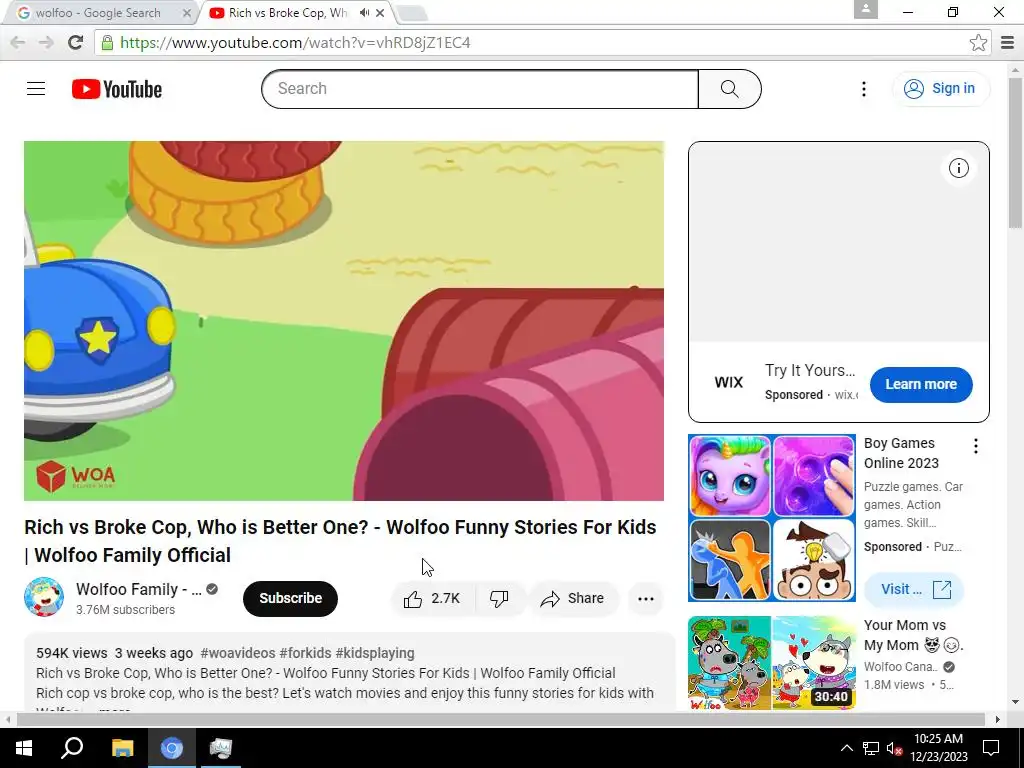Click the horizontal page scrollbar
The height and width of the screenshot is (768, 1024).
pos(503,719)
